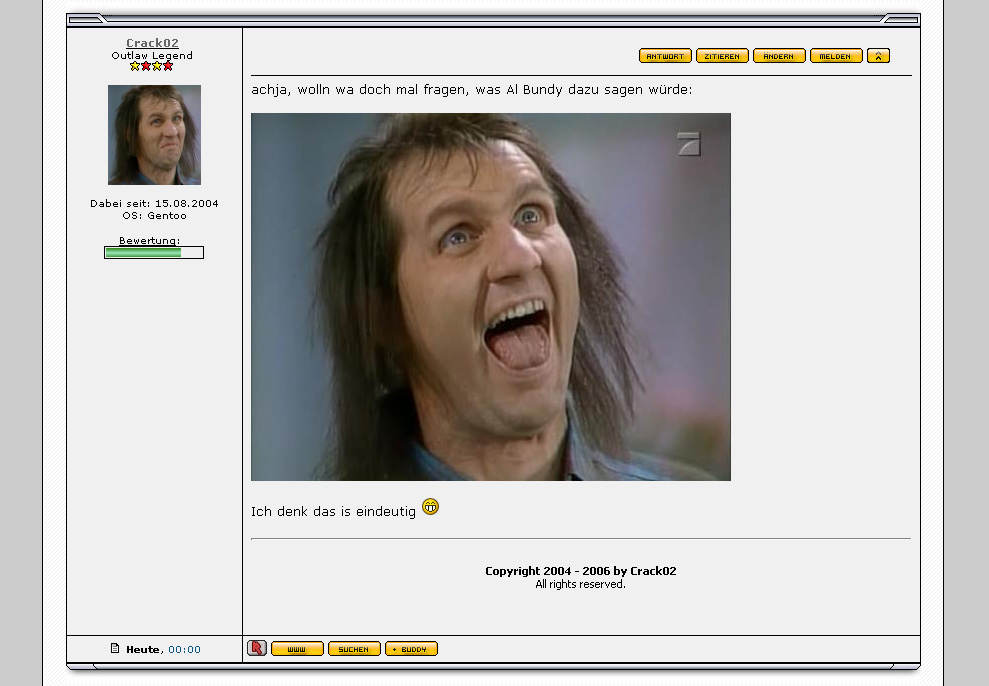Add user with the BUDDY button
The image size is (989, 686).
click(x=411, y=649)
